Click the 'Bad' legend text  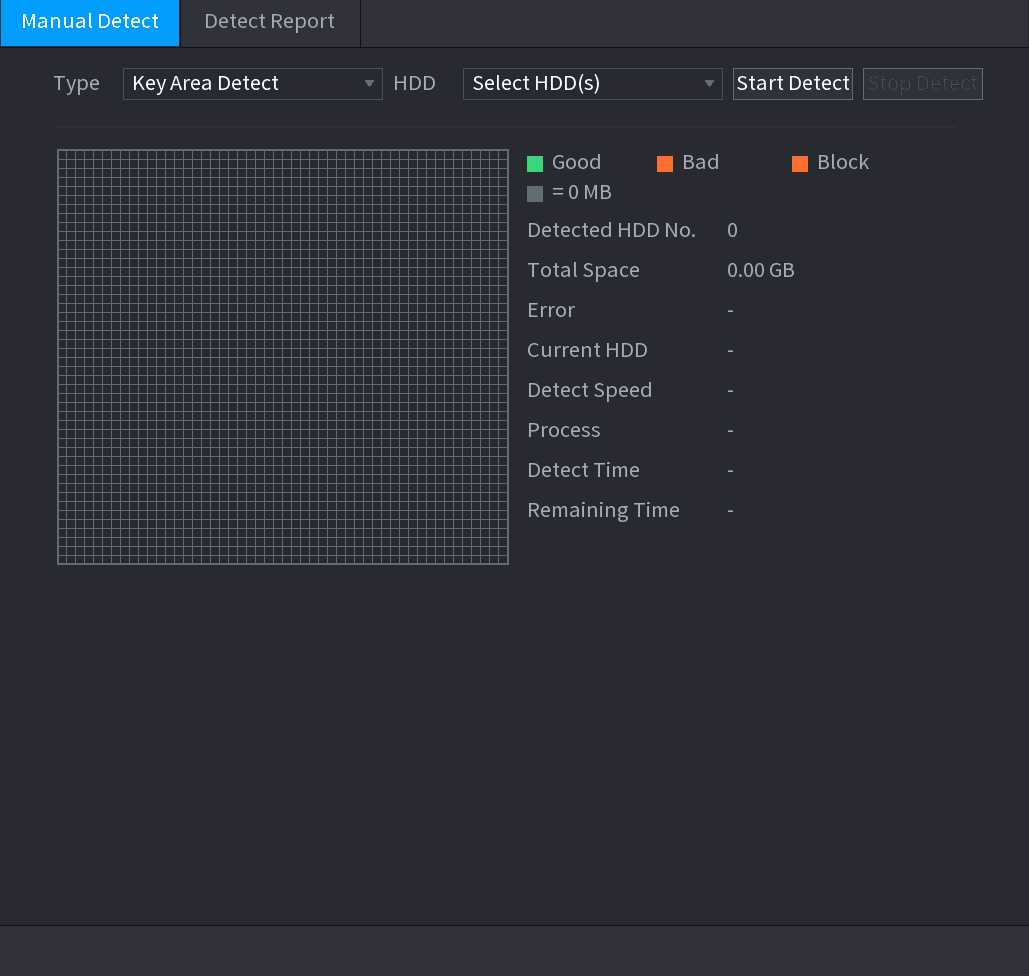point(700,162)
